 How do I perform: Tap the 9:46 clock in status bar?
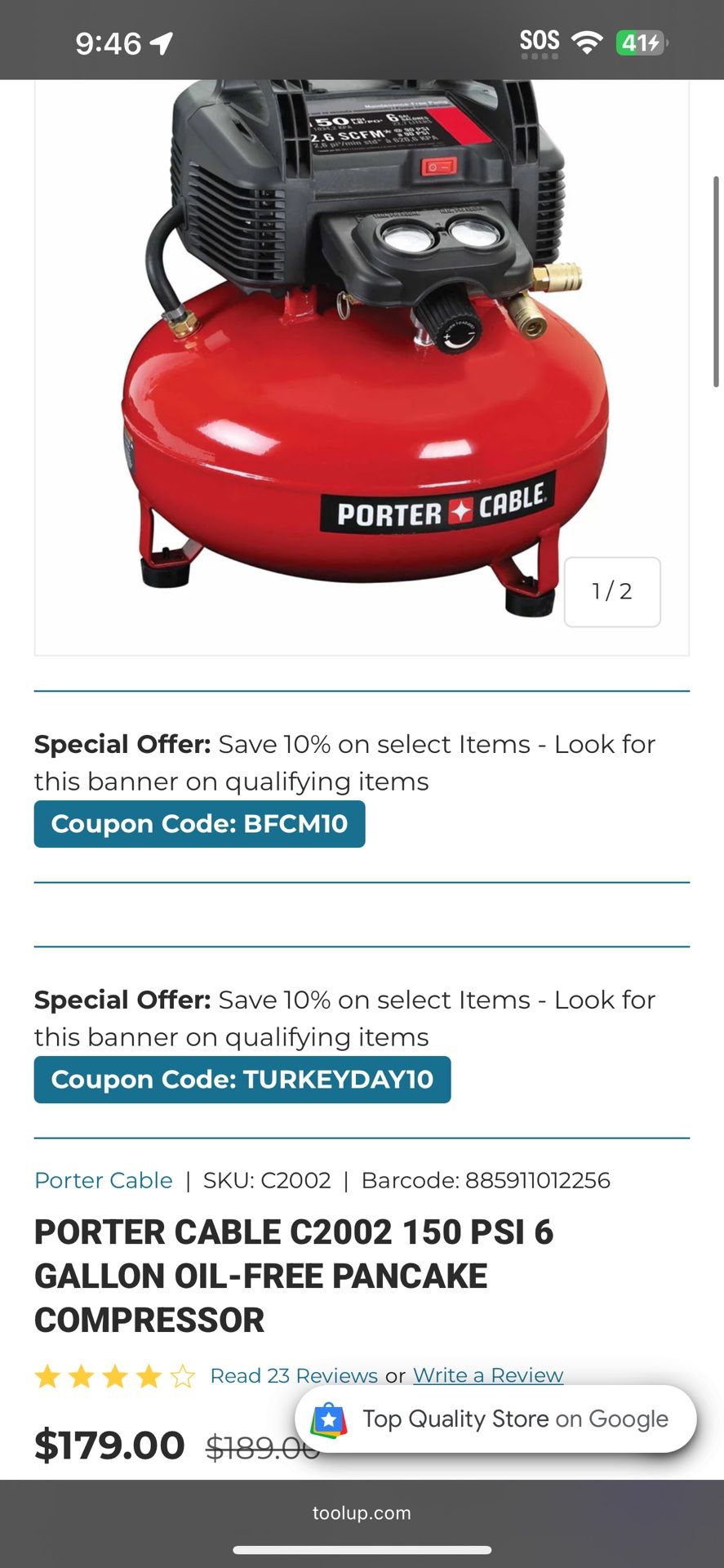pyautogui.click(x=109, y=43)
